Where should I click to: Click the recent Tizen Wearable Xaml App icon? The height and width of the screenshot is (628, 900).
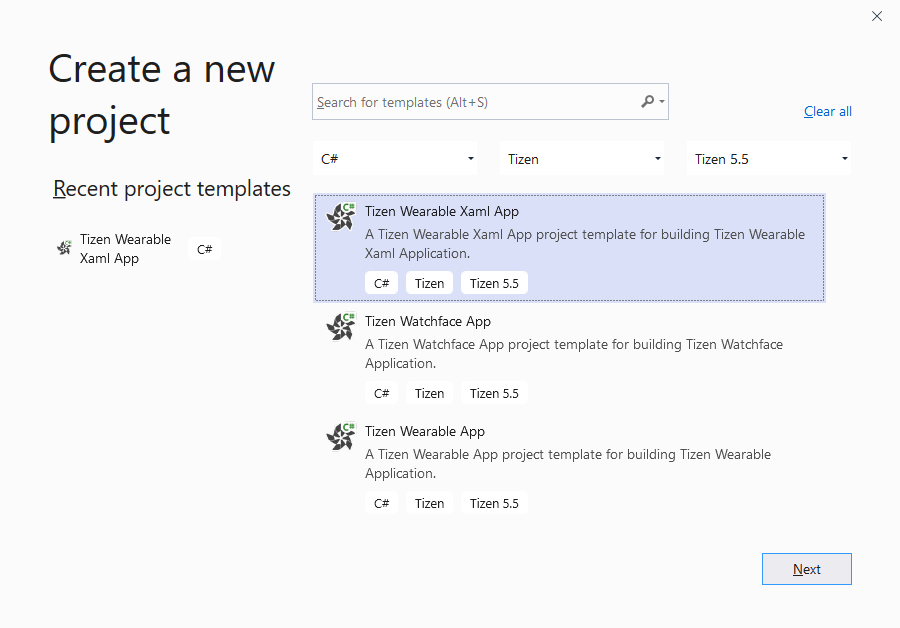click(x=64, y=248)
